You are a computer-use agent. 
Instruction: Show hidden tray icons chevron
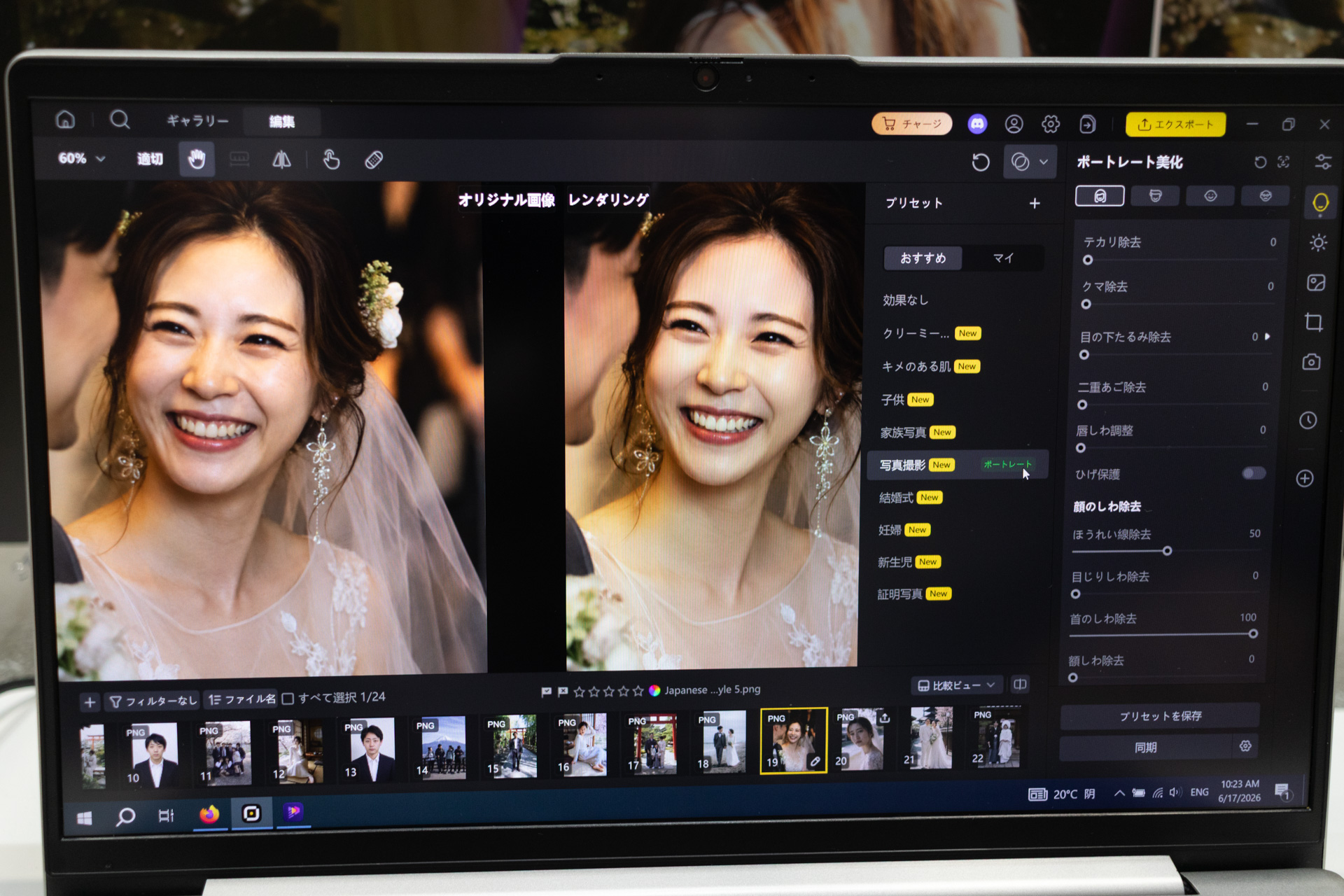[x=1119, y=793]
